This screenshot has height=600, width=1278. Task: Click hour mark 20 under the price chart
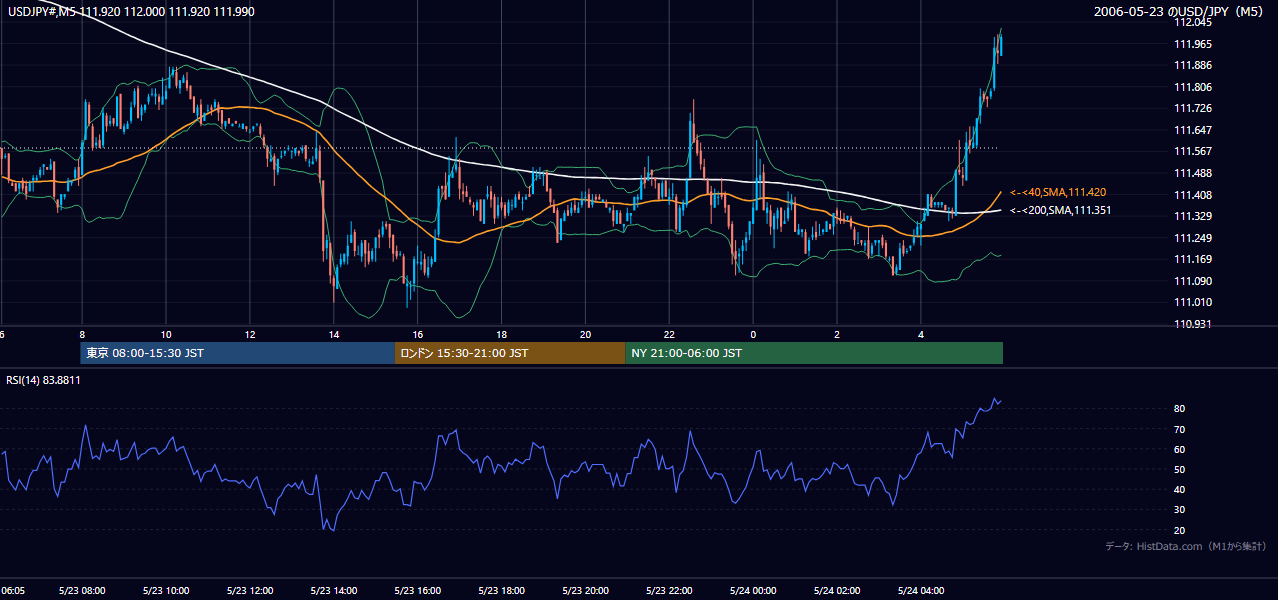585,335
